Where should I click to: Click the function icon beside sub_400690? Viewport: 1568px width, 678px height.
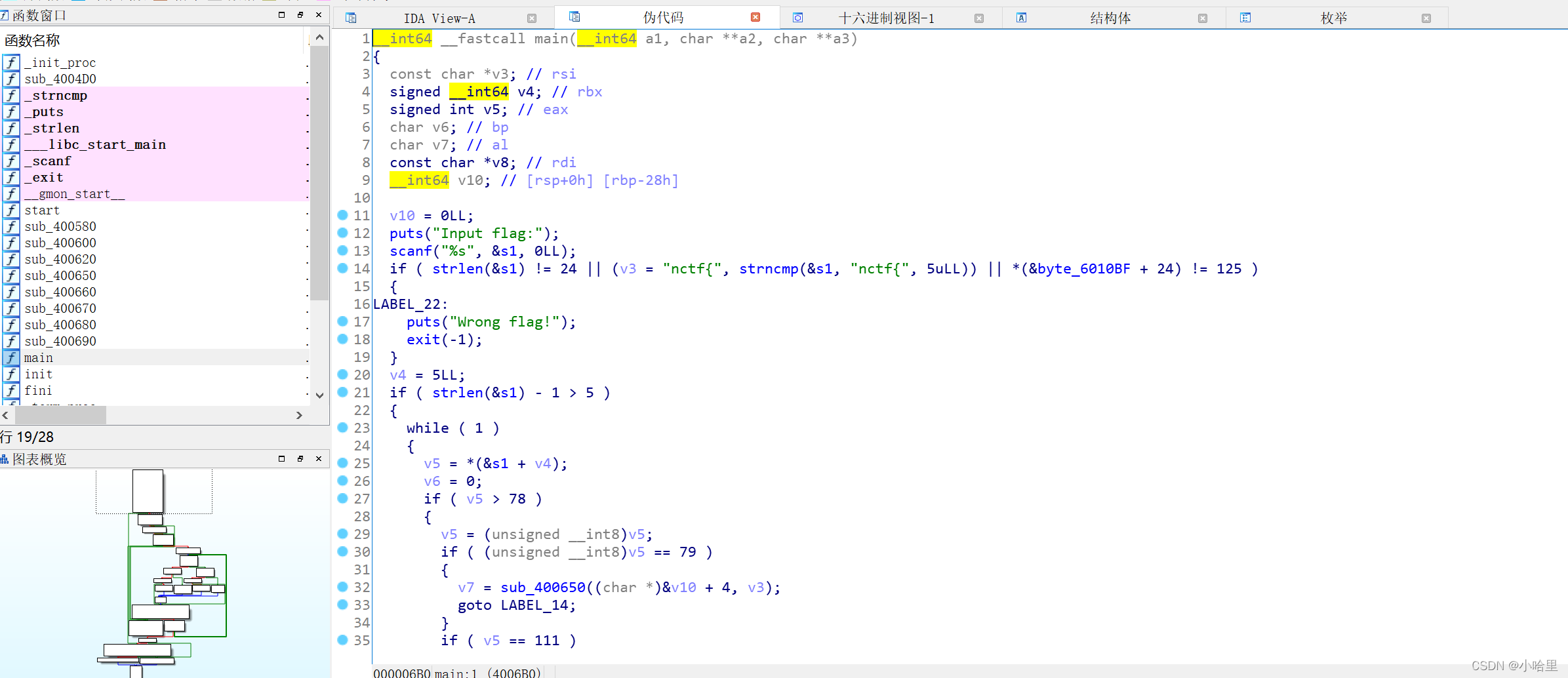point(11,341)
